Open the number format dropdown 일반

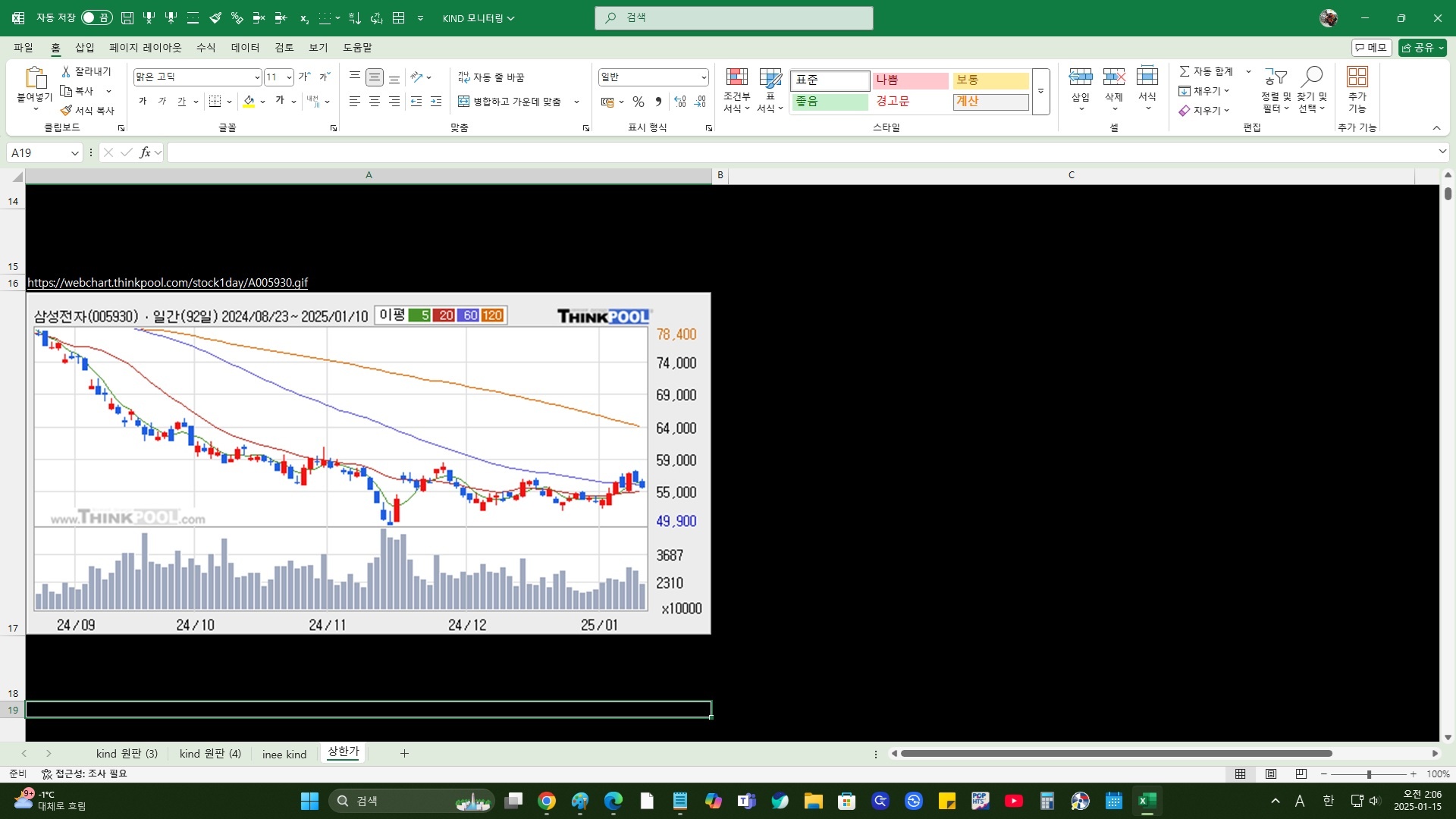(x=704, y=77)
